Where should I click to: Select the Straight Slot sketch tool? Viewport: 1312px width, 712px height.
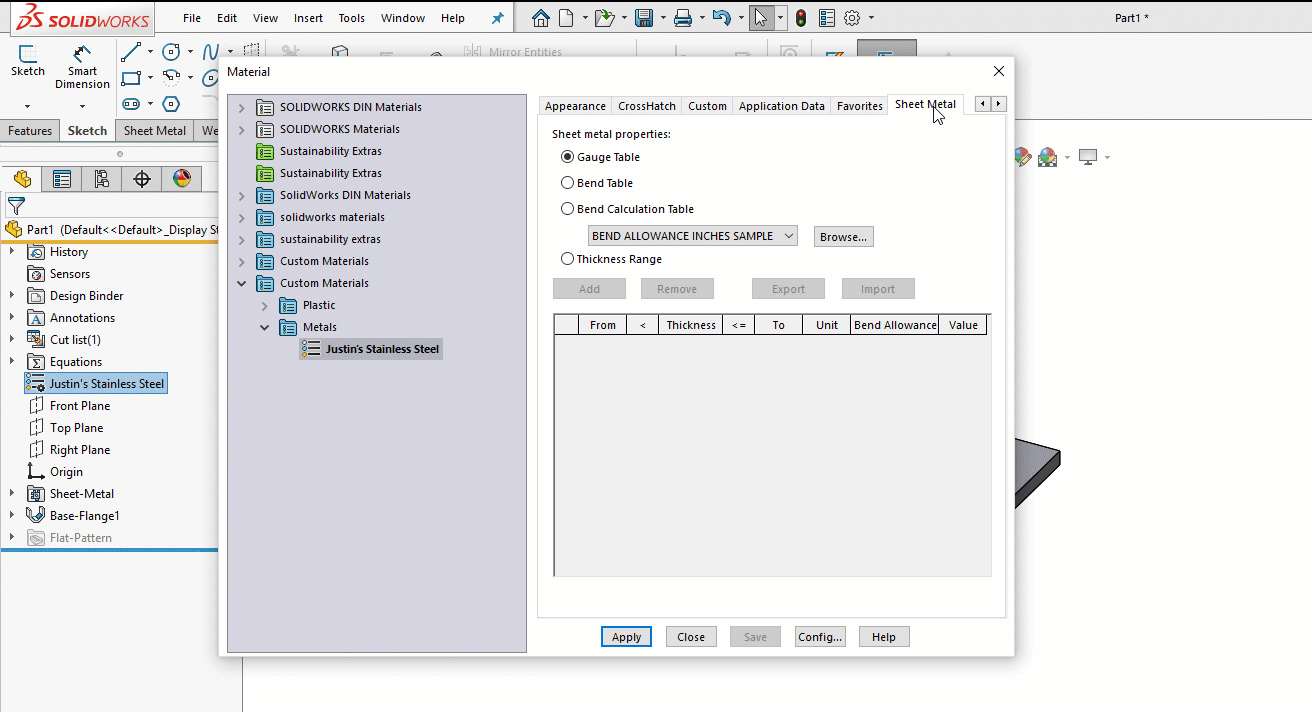pyautogui.click(x=130, y=104)
